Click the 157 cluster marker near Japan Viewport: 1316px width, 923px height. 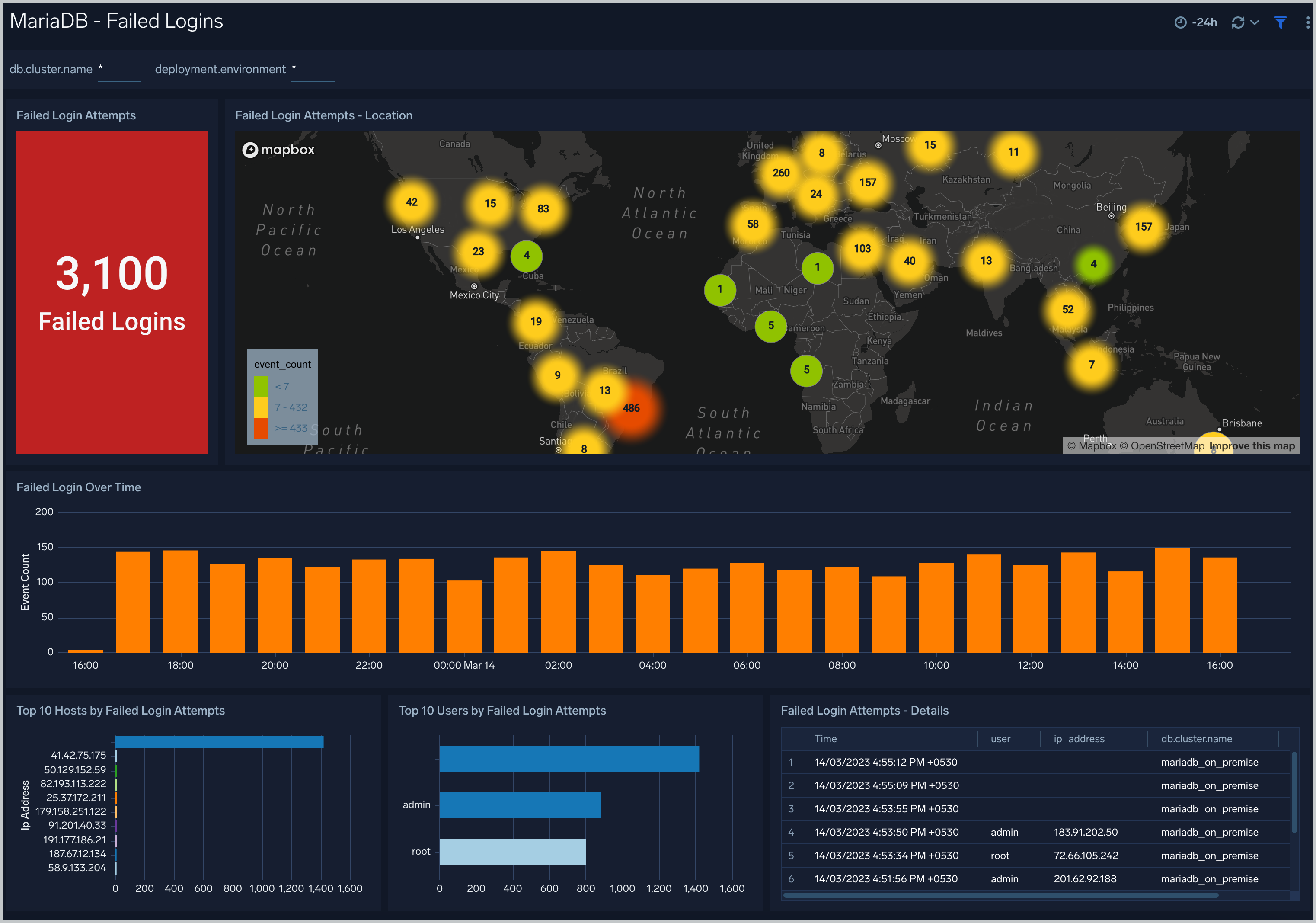pyautogui.click(x=1144, y=227)
